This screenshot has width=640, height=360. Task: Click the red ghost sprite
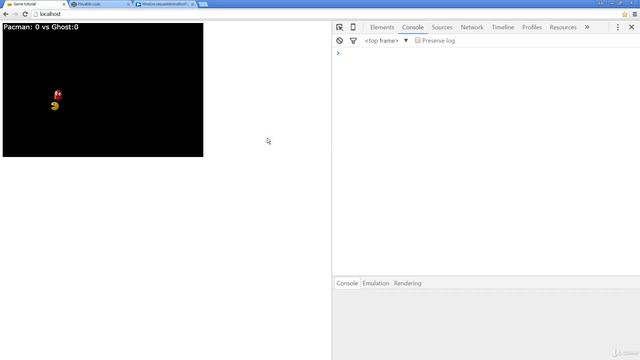(x=58, y=95)
